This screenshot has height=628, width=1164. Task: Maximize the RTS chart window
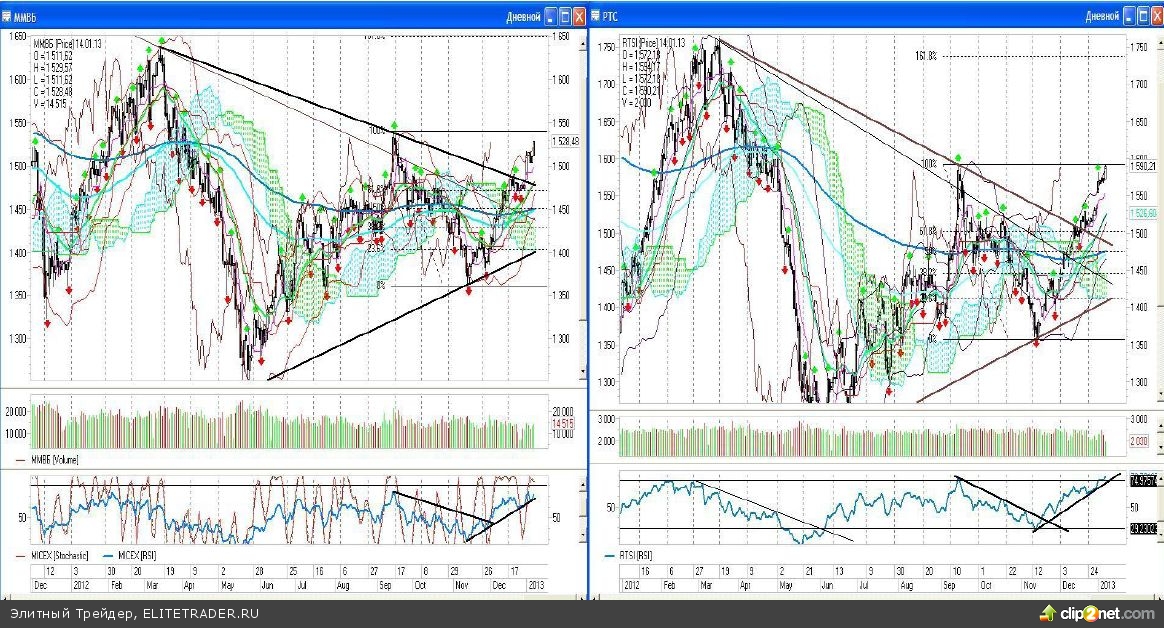tap(1141, 16)
